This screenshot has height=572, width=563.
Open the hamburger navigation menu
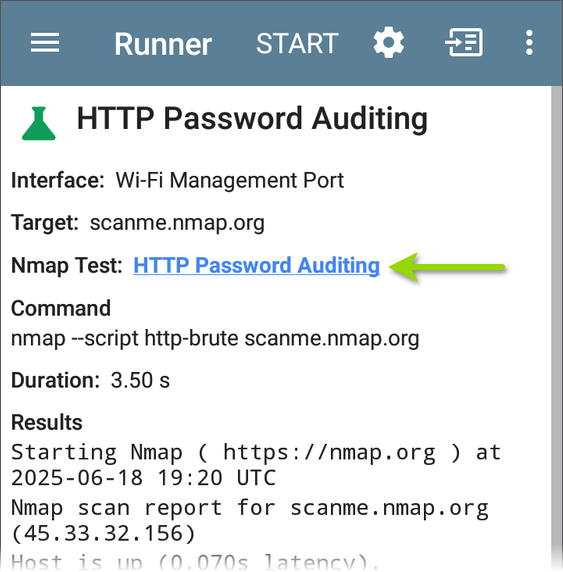click(45, 43)
